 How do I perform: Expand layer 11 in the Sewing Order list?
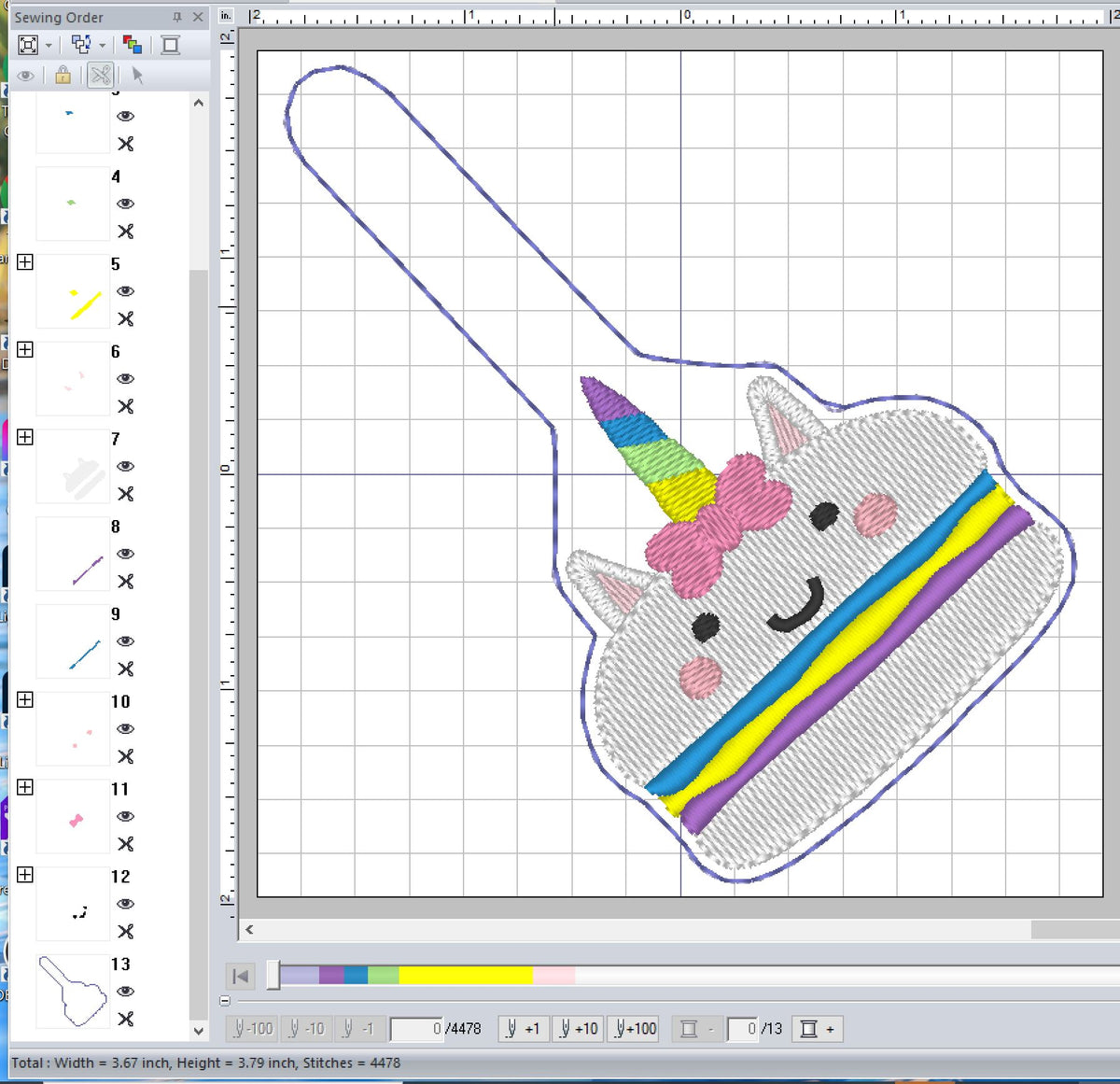(25, 787)
